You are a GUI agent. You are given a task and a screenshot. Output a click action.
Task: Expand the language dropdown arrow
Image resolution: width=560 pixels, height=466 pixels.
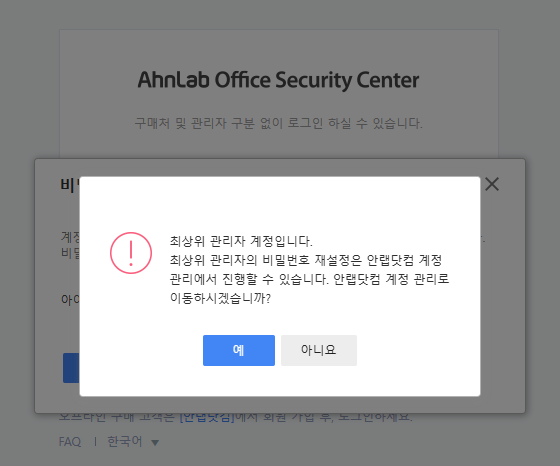coord(155,443)
